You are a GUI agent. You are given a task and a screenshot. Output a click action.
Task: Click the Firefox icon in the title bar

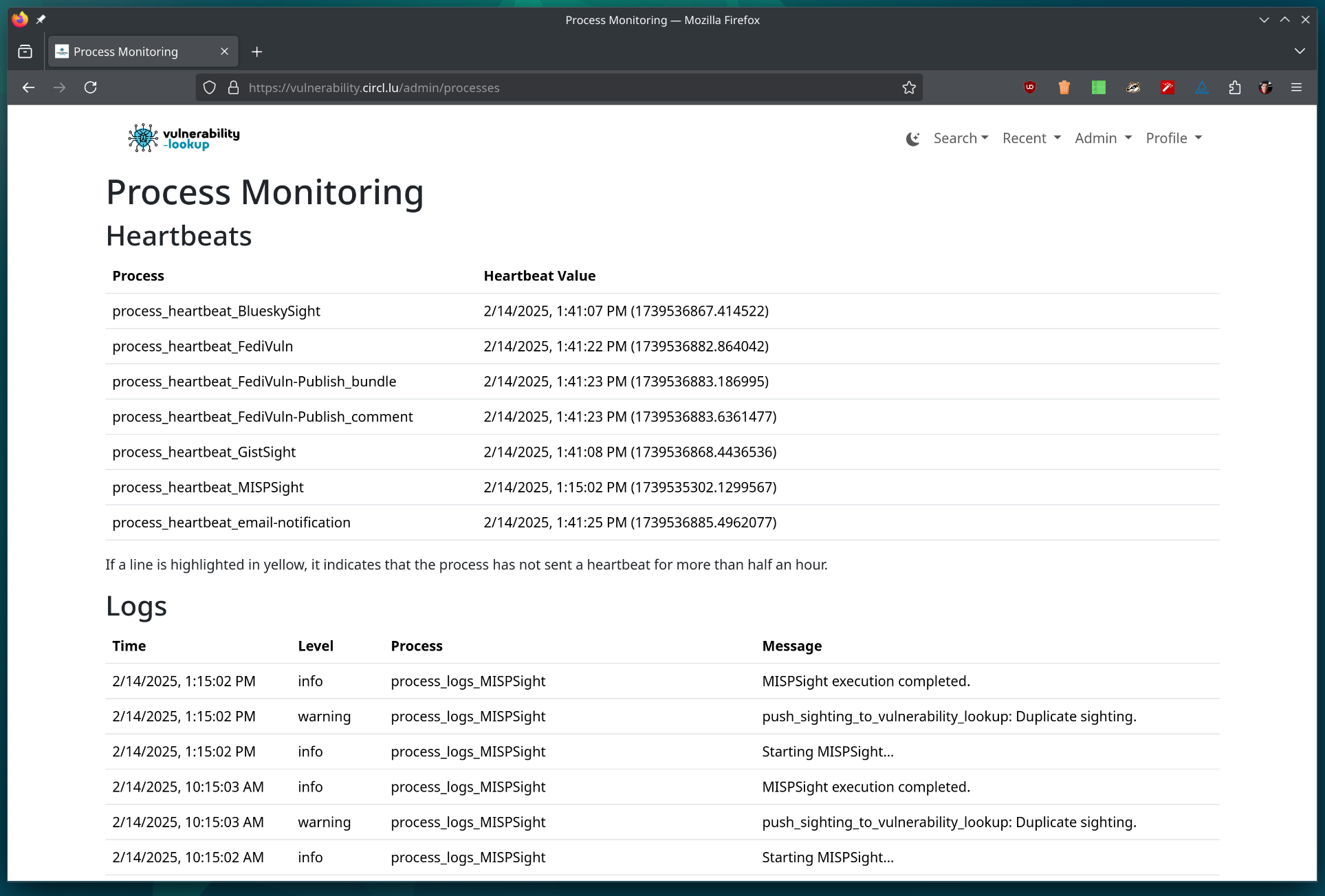tap(20, 19)
